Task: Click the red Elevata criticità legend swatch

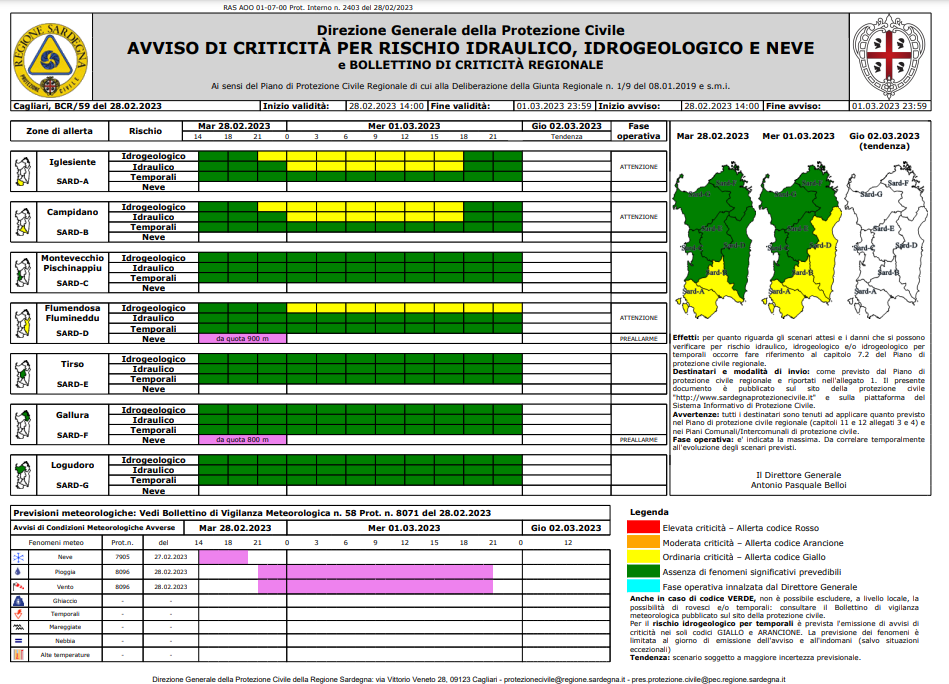Action: [643, 527]
